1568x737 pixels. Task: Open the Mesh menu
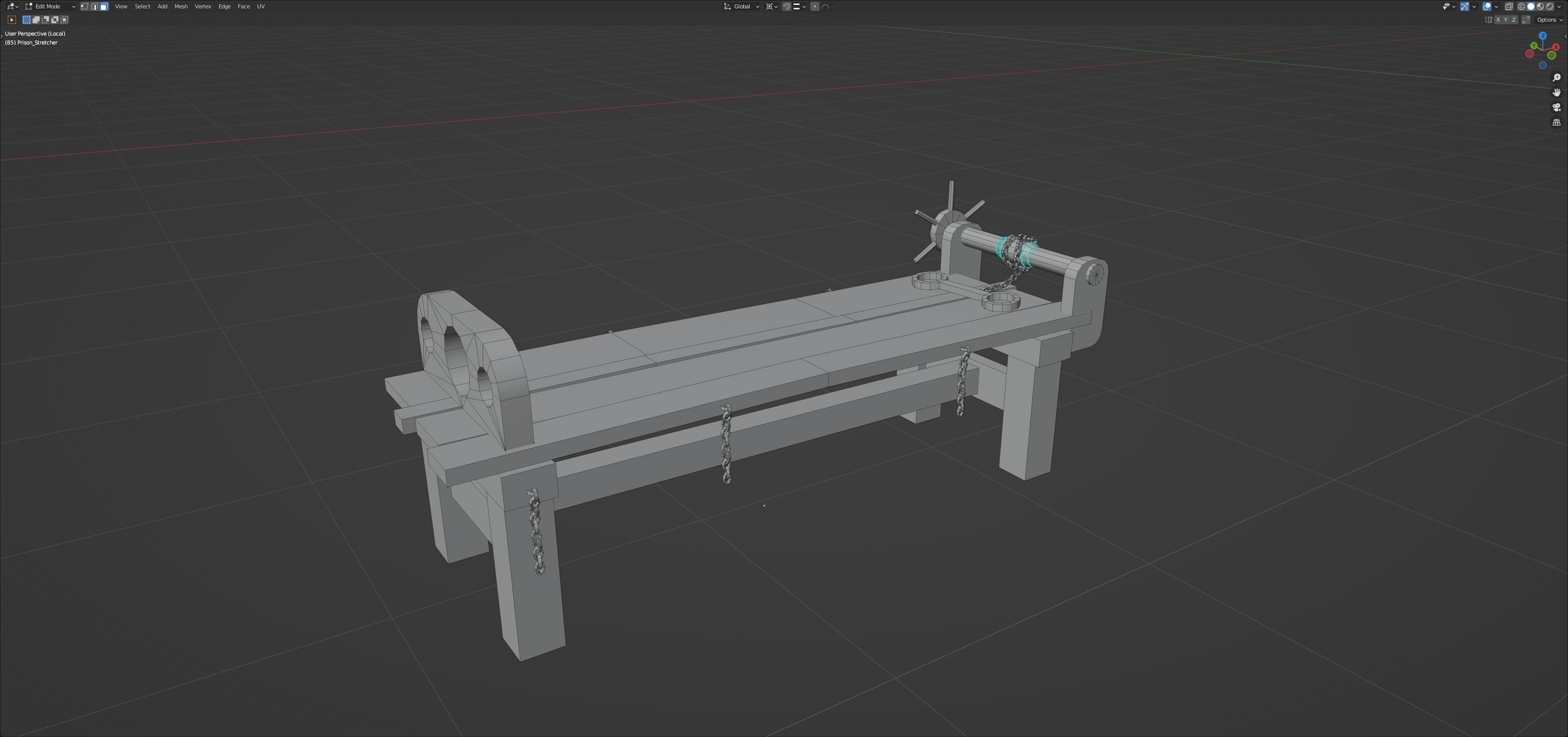point(181,6)
